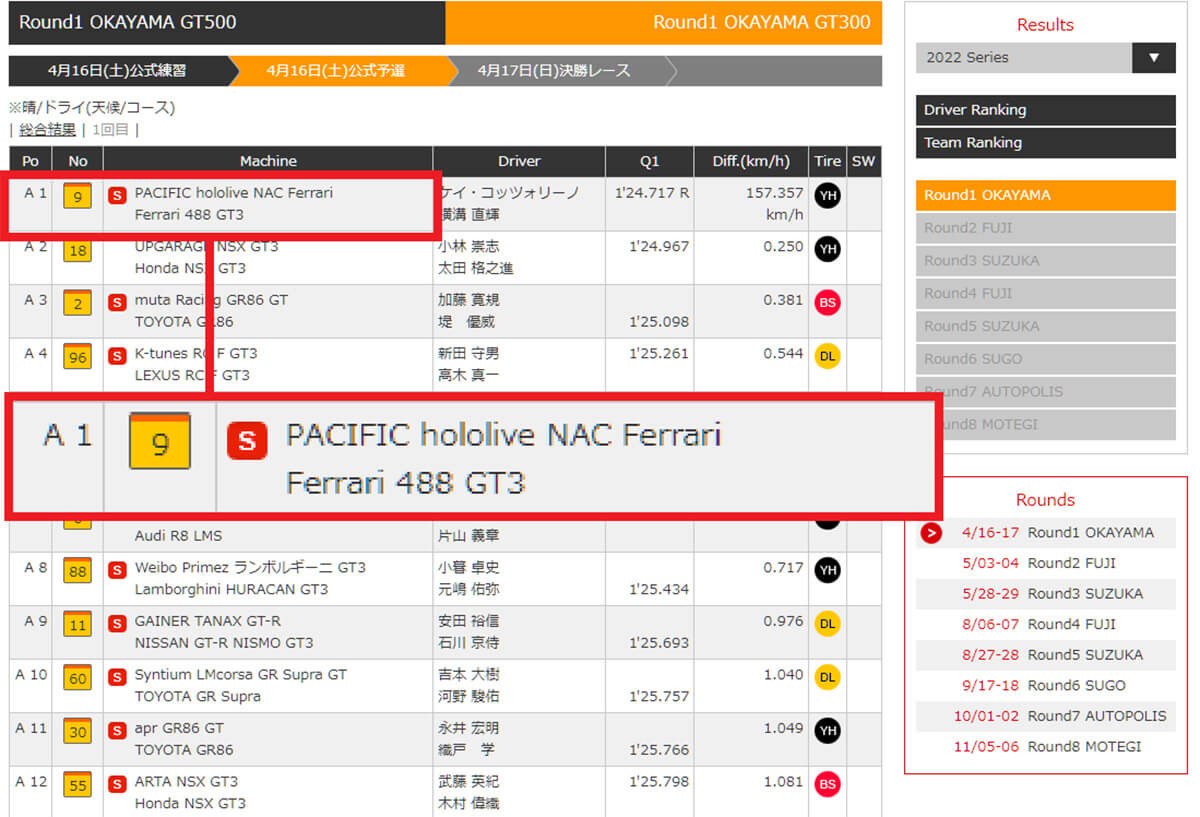
Task: Click the BS tire icon in the ARTA NSX row
Action: (x=827, y=785)
